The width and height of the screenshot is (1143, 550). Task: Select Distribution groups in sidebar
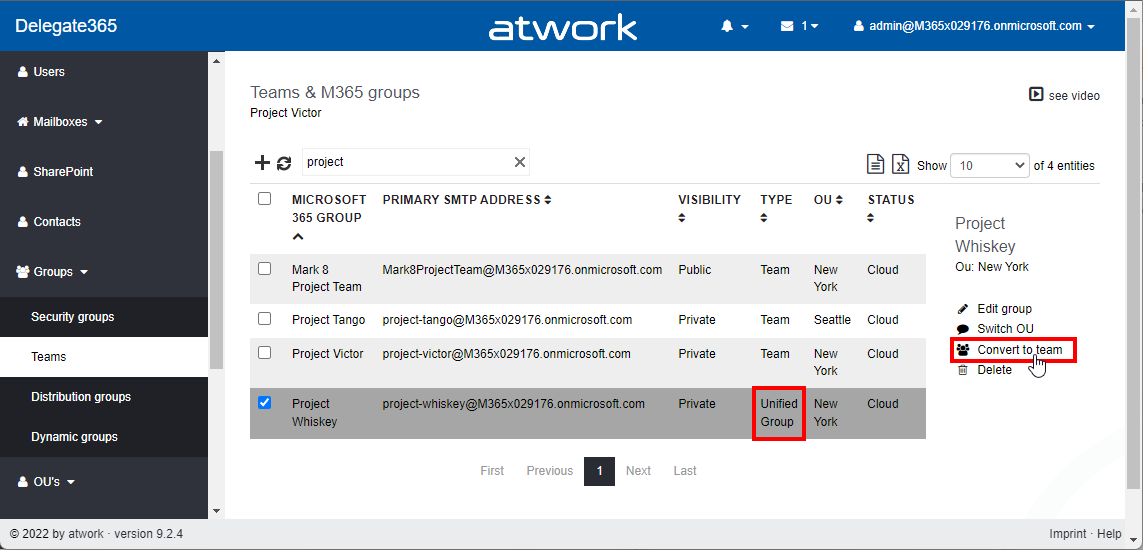tap(81, 397)
